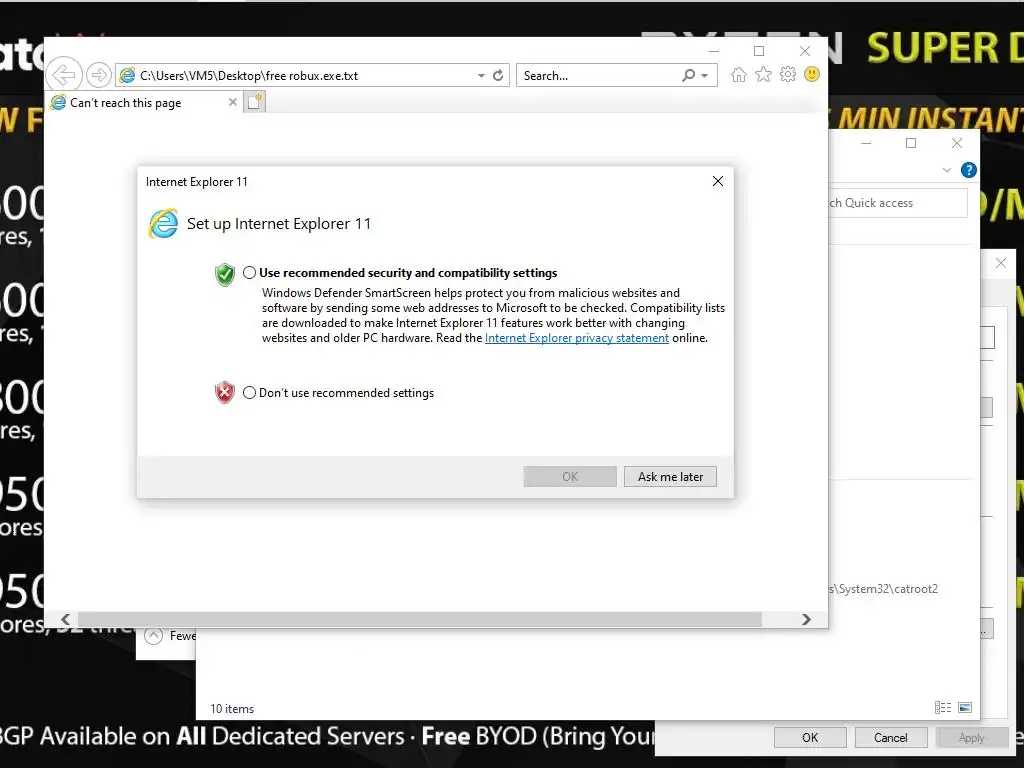Image resolution: width=1024 pixels, height=768 pixels.
Task: Click the Internet Explorer logo in dialog
Action: 163,224
